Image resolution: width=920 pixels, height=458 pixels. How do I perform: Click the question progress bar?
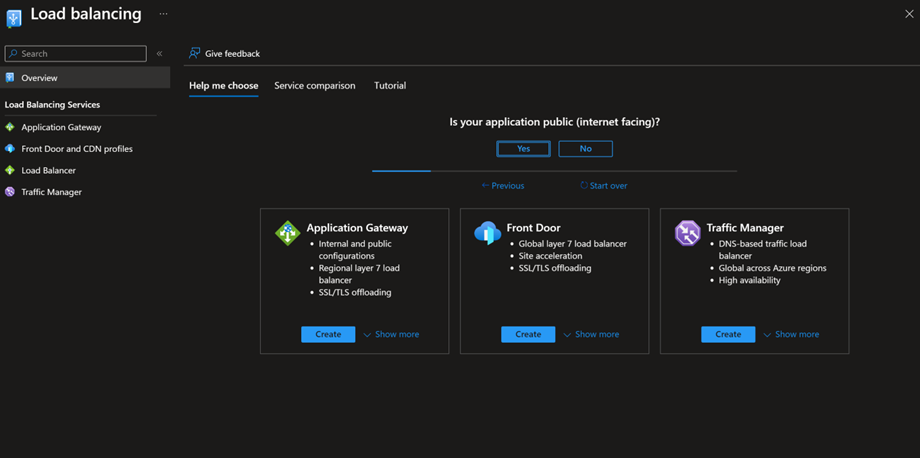coord(554,171)
